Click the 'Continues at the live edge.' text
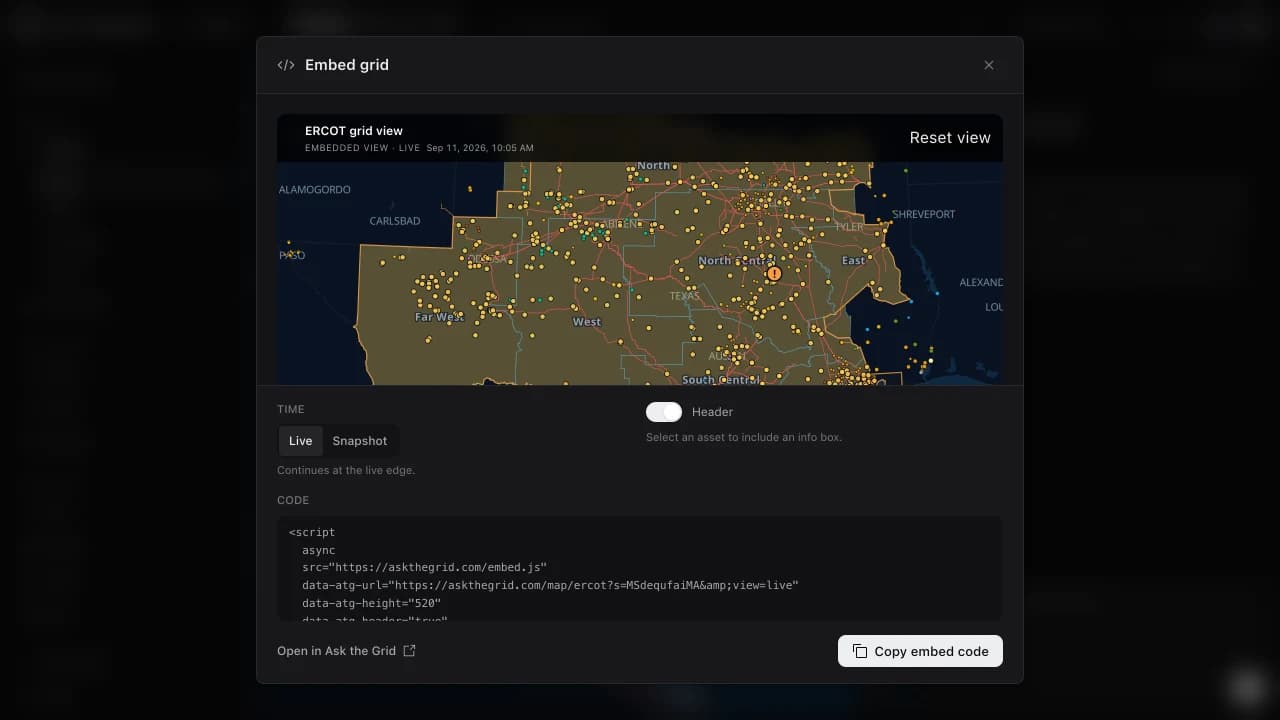The height and width of the screenshot is (720, 1280). [346, 470]
